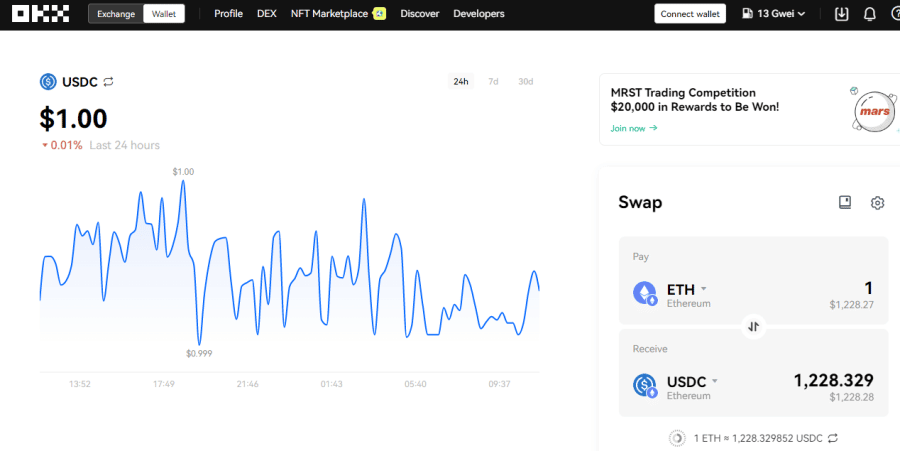This screenshot has height=451, width=900.
Task: Click the ETH token icon in Pay
Action: click(x=645, y=293)
